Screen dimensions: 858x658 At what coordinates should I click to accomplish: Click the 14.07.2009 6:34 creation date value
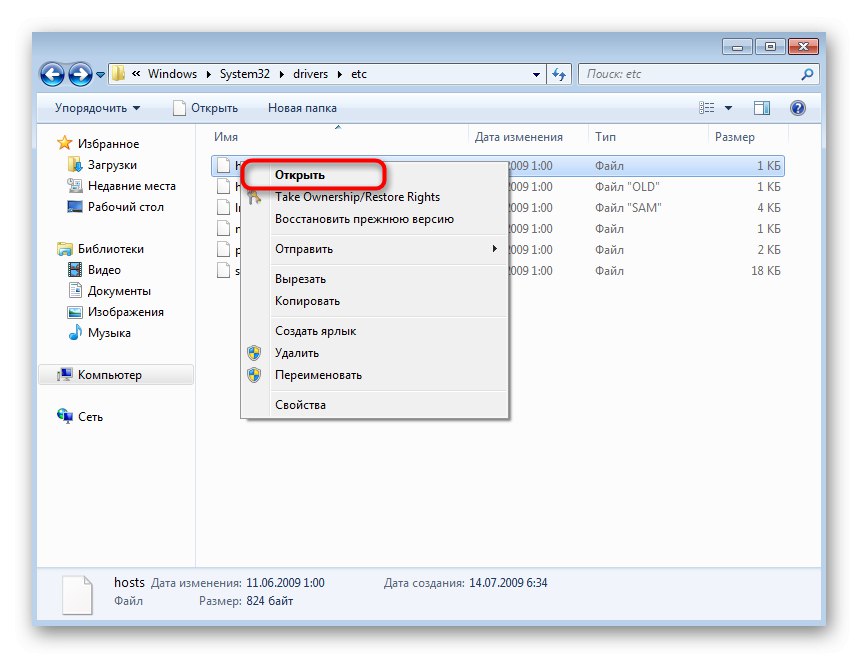508,583
